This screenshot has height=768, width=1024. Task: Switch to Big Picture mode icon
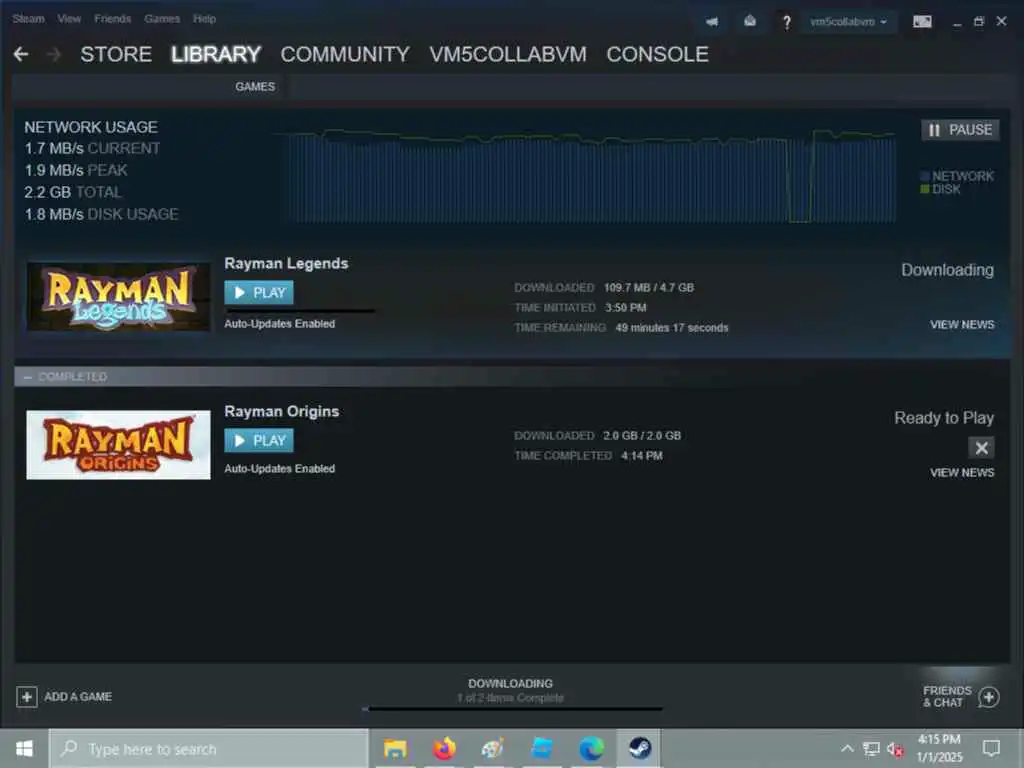[922, 22]
